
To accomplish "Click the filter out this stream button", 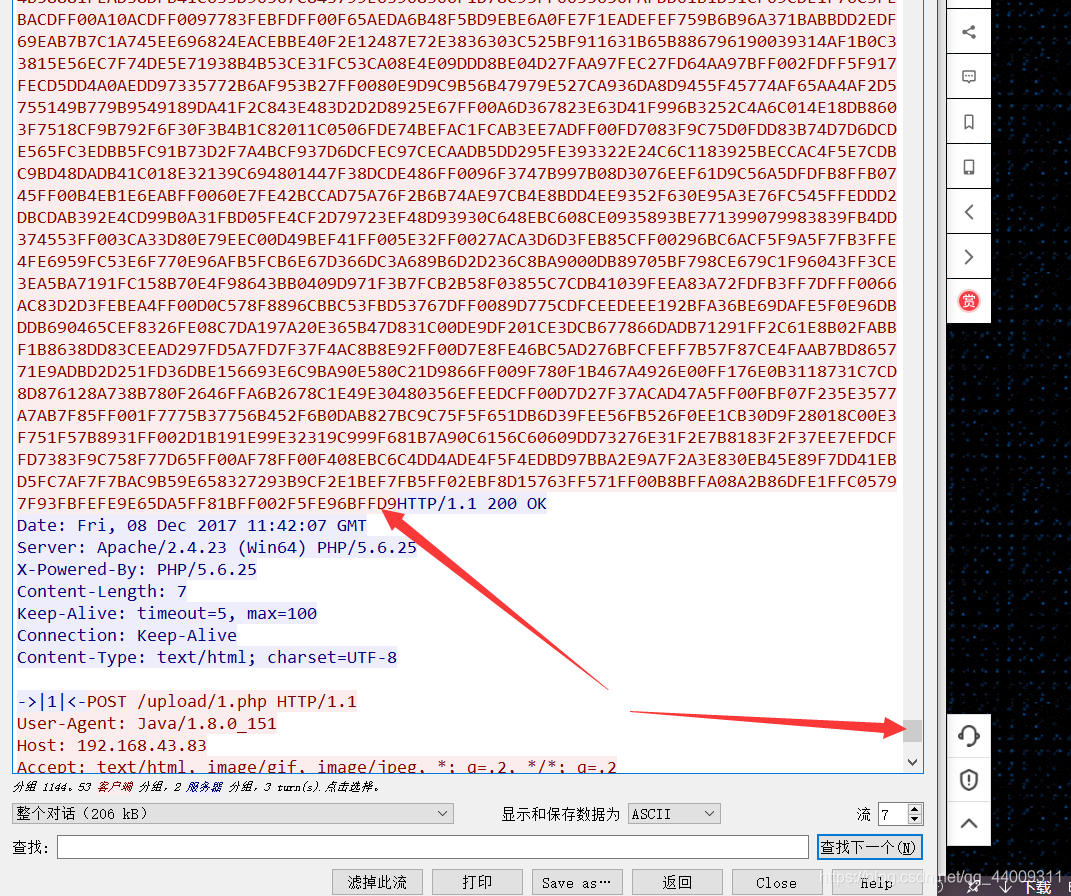I will click(x=377, y=882).
